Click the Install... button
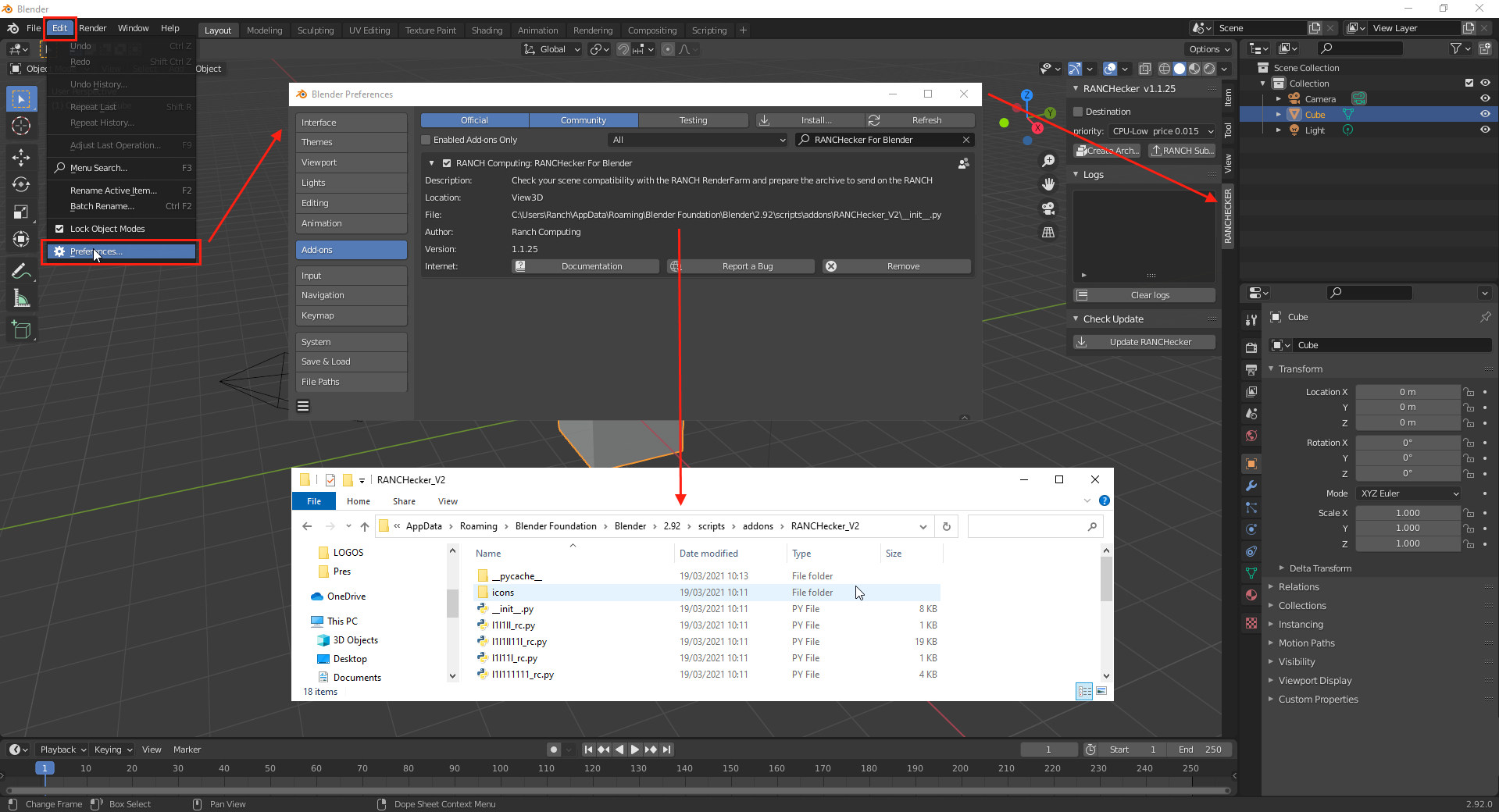Viewport: 1499px width, 812px height. pyautogui.click(x=810, y=120)
